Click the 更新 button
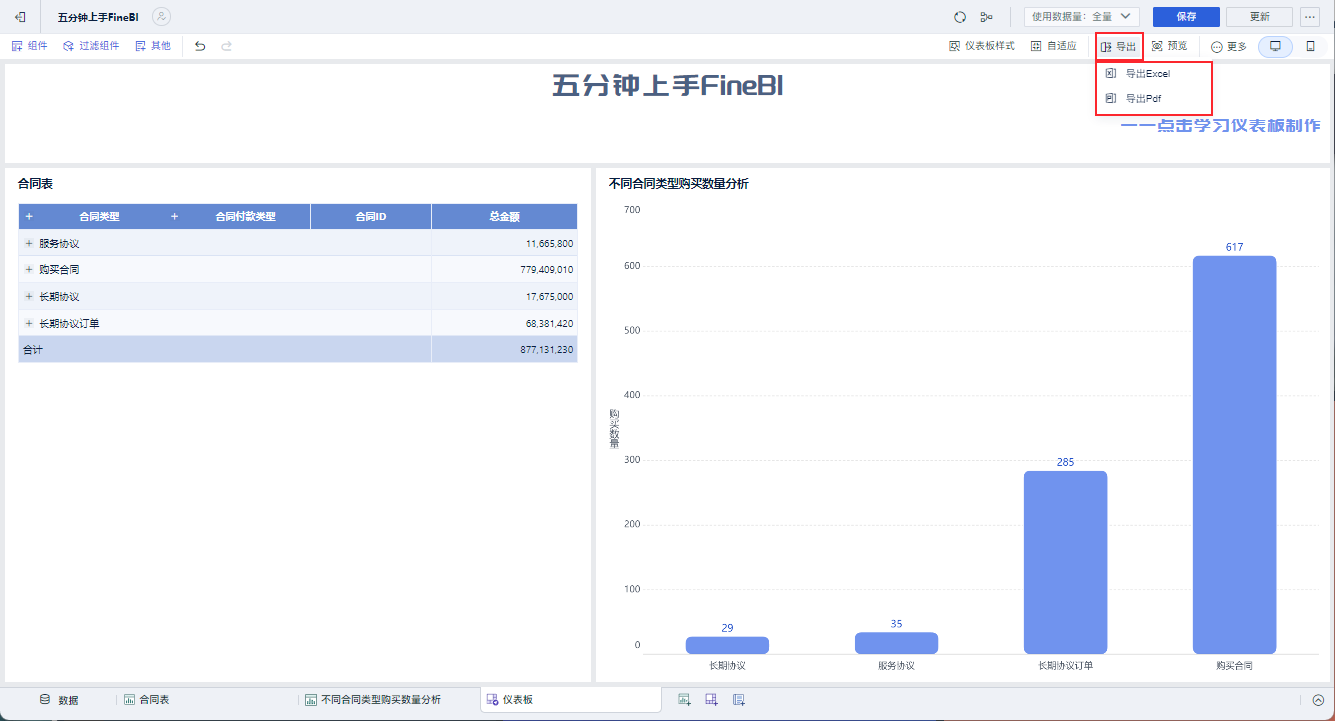 click(x=1259, y=17)
